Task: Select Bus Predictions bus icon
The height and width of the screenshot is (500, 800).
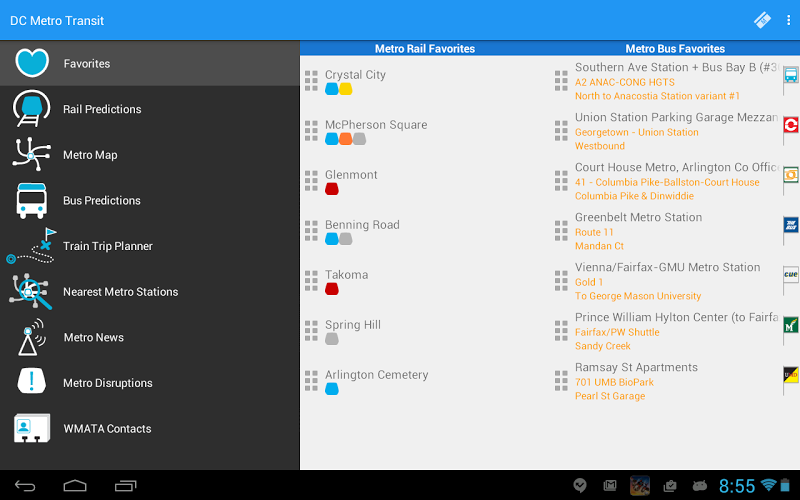Action: 32,201
